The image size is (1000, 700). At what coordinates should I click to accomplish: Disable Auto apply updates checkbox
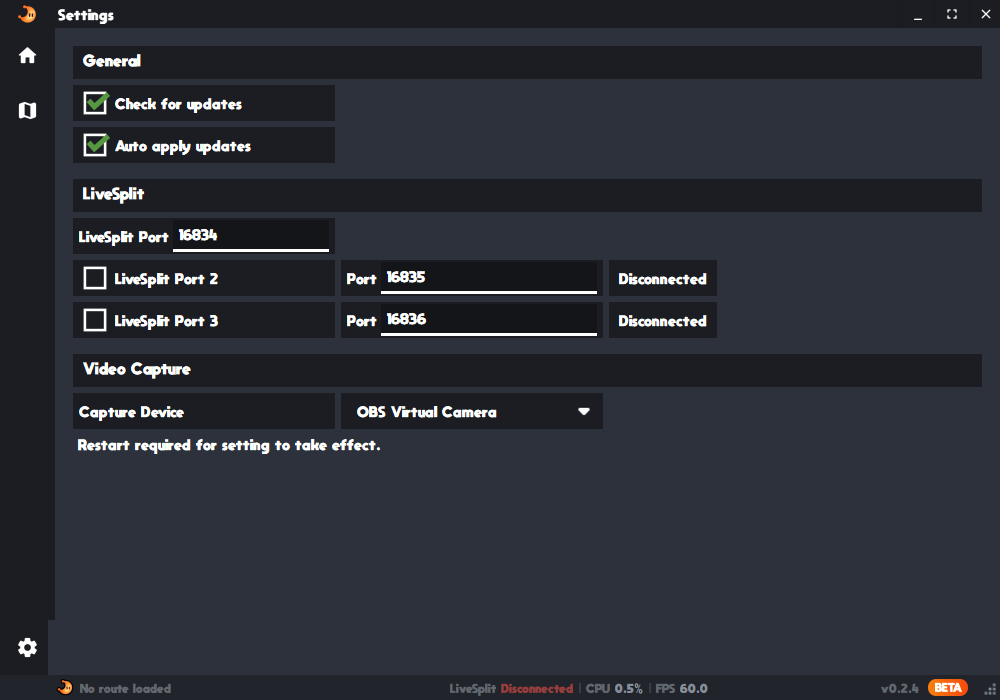[x=96, y=145]
